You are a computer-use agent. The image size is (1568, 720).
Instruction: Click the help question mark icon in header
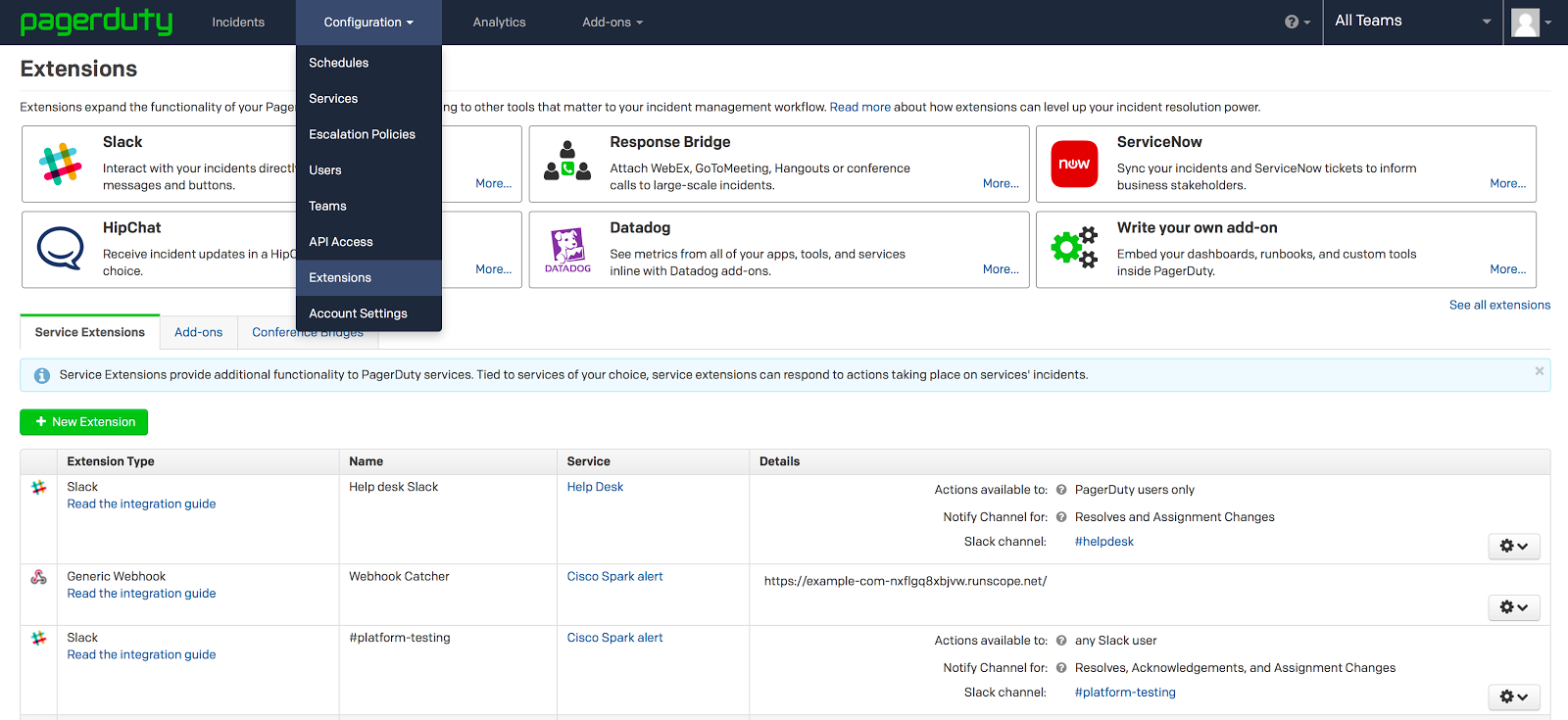click(x=1292, y=22)
